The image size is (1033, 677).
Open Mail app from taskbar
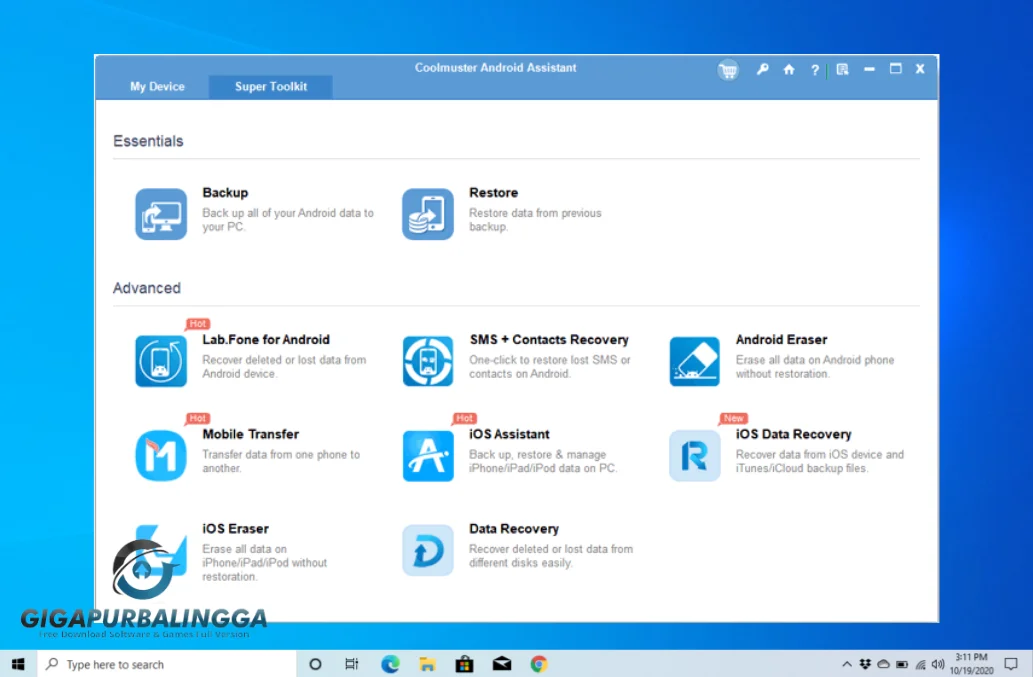point(502,664)
